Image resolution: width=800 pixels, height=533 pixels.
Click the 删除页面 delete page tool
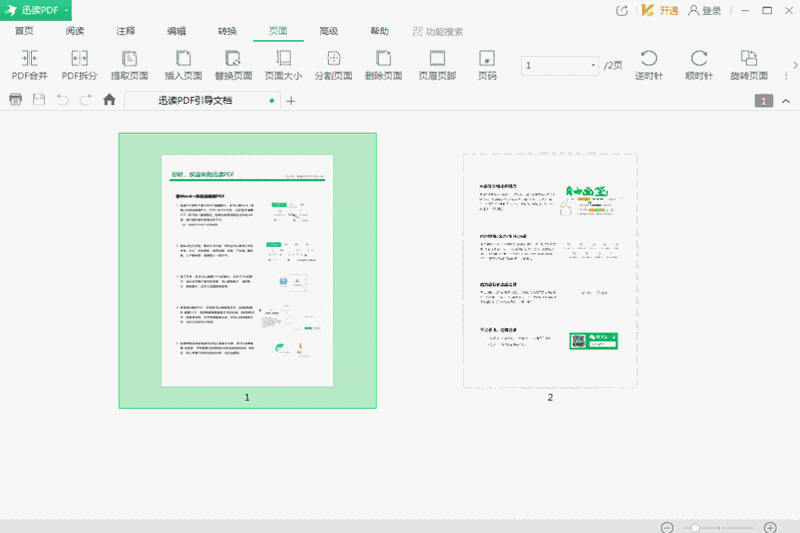pyautogui.click(x=383, y=65)
